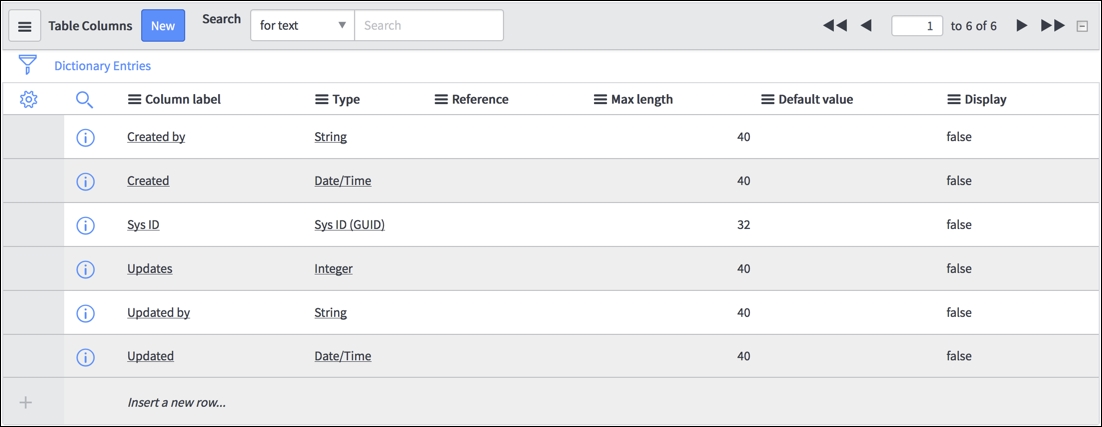Open the list hamburger menu button
Viewport: 1102px width, 427px height.
25,26
